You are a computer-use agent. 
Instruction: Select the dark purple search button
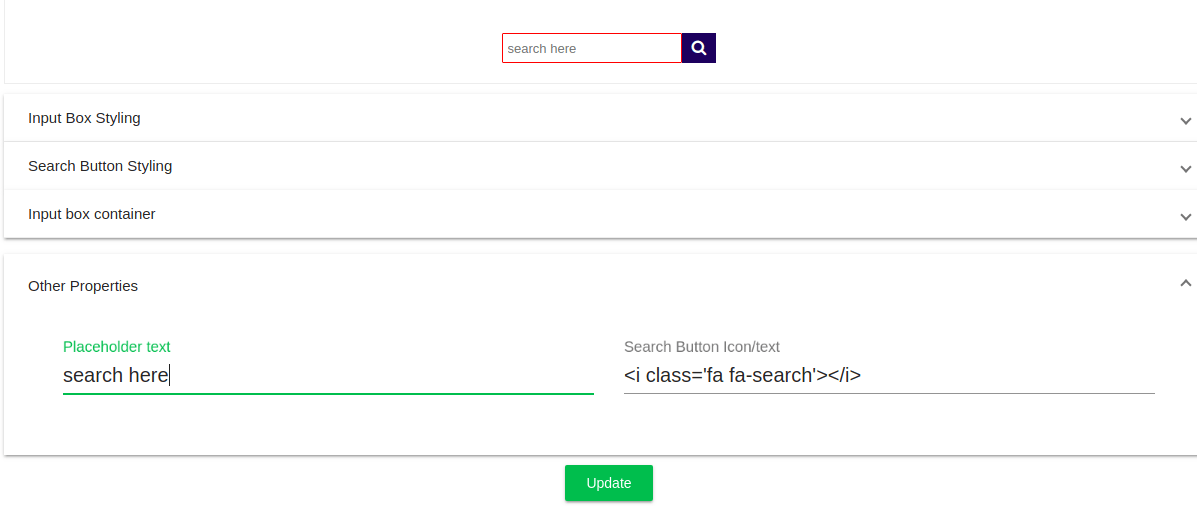click(699, 48)
